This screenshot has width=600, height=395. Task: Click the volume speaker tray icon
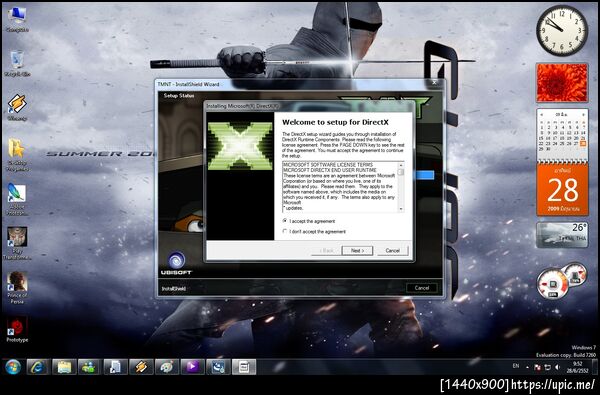(558, 367)
